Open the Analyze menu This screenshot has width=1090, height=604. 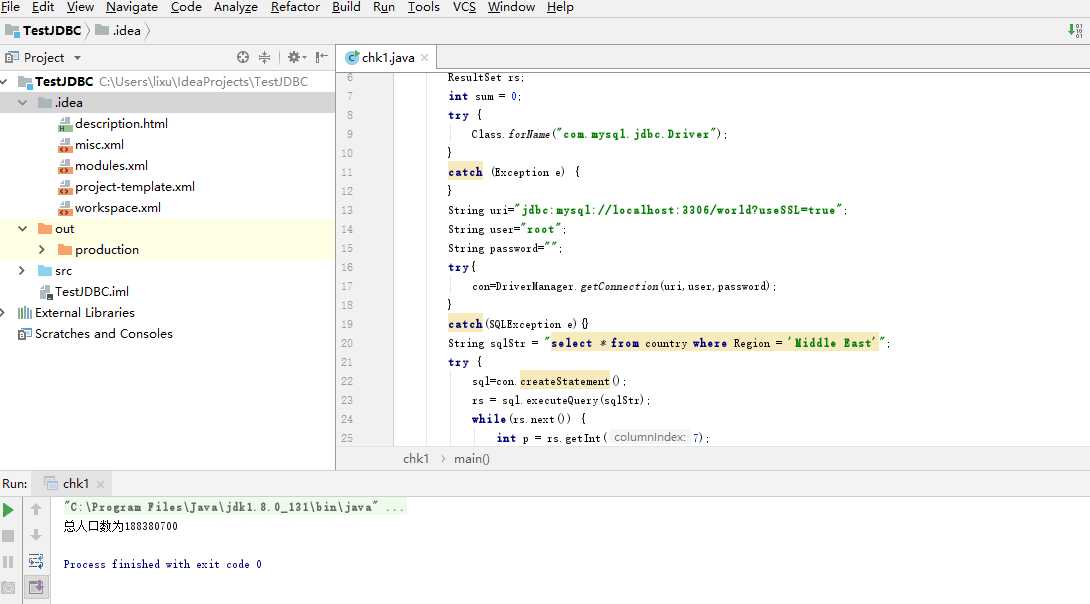pyautogui.click(x=236, y=7)
